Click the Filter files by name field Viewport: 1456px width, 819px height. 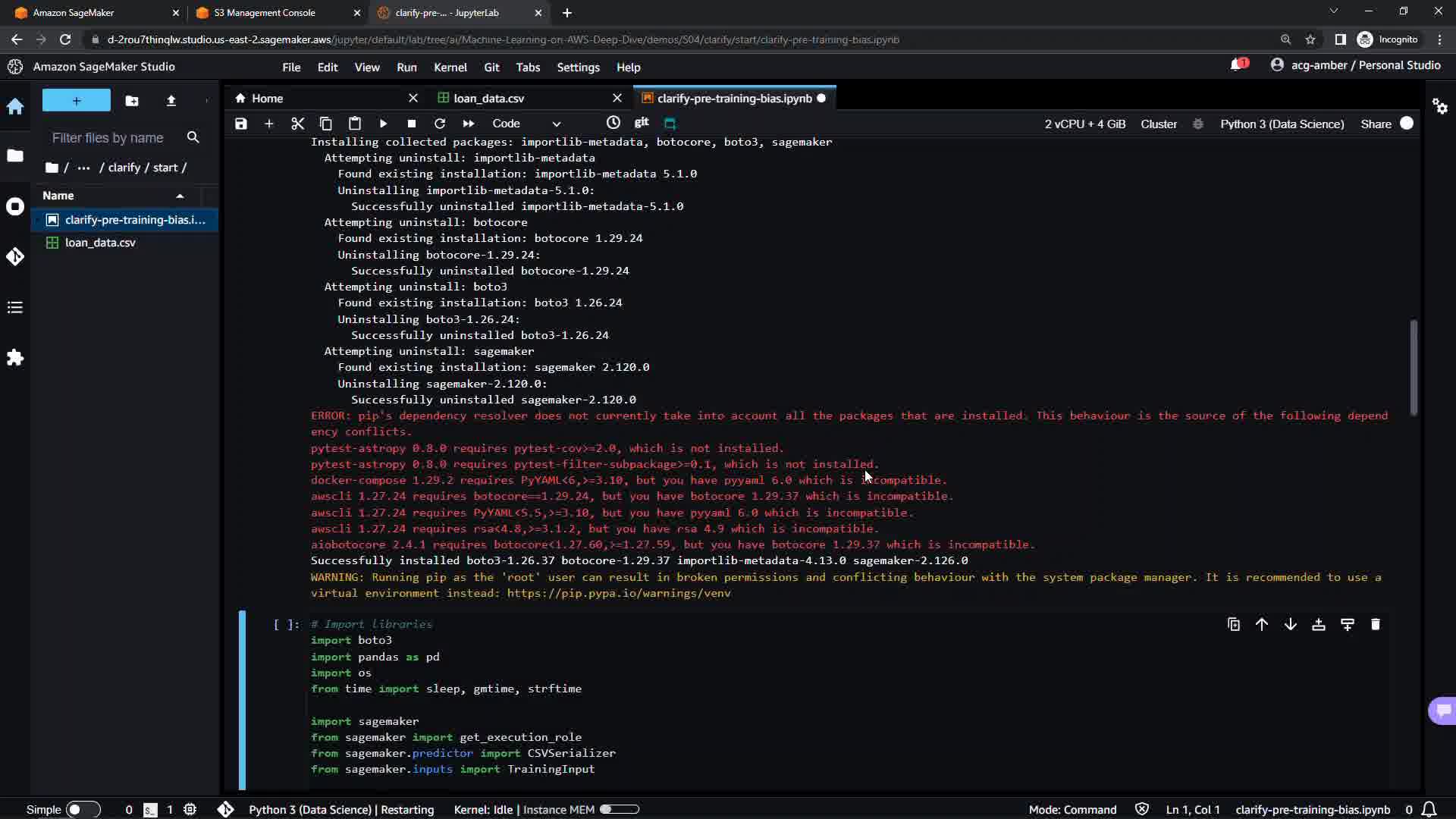coord(108,138)
